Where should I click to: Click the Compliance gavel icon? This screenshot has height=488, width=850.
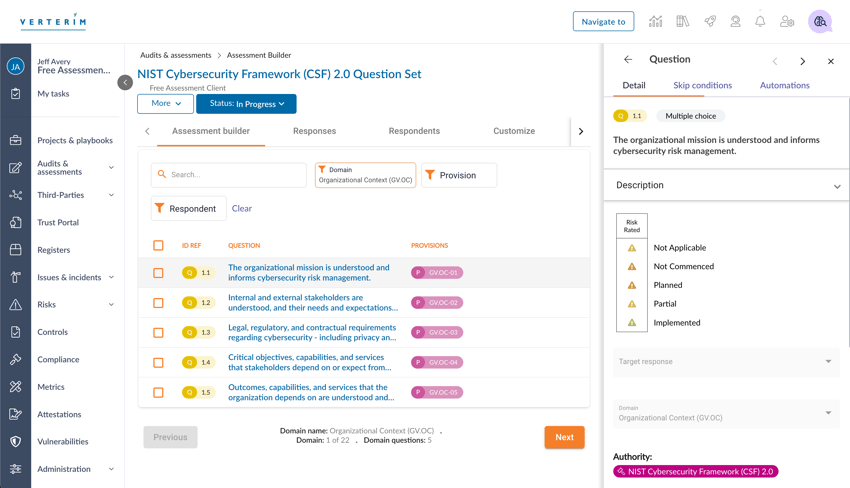[15, 359]
